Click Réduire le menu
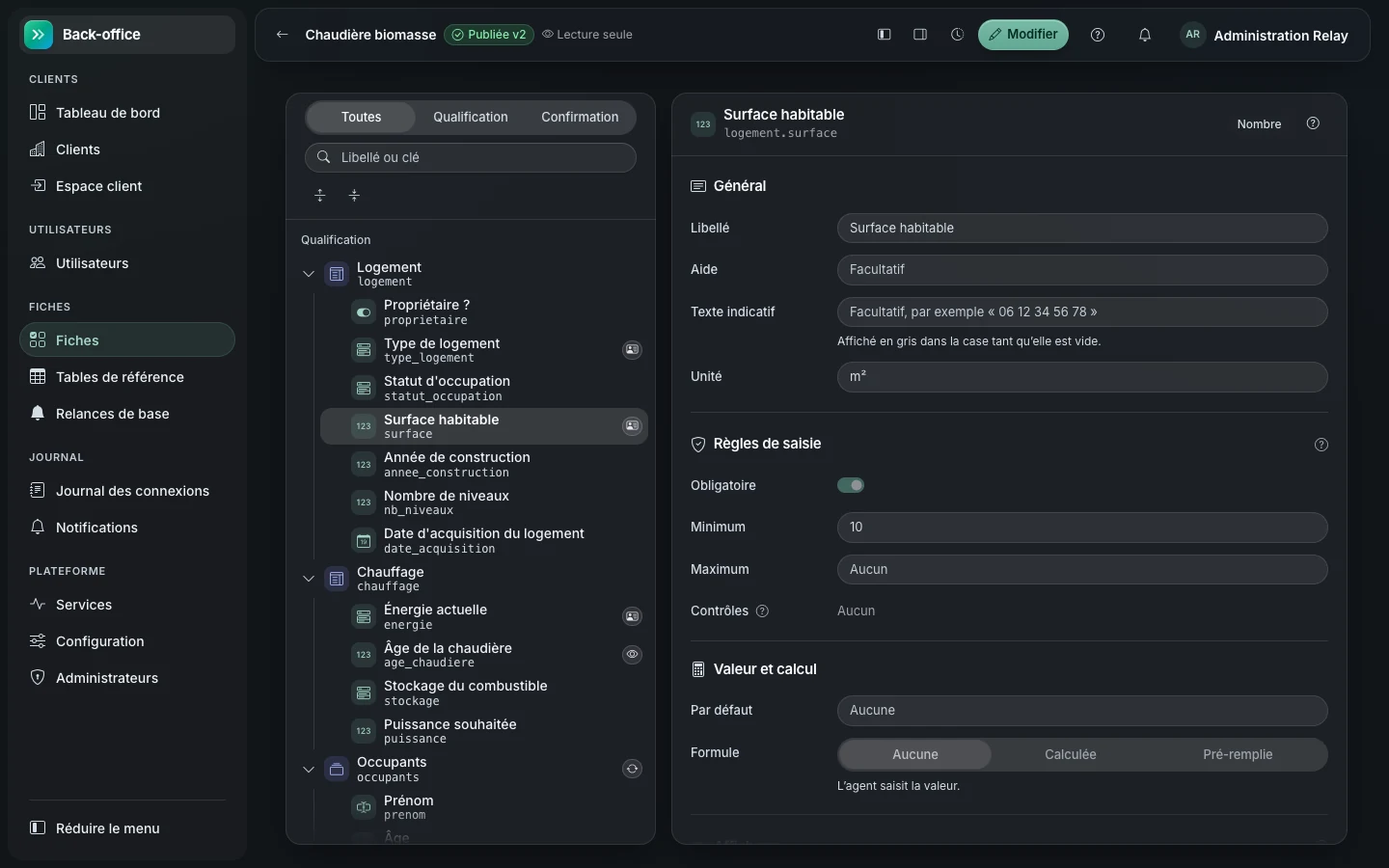This screenshot has width=1389, height=868. [127, 828]
